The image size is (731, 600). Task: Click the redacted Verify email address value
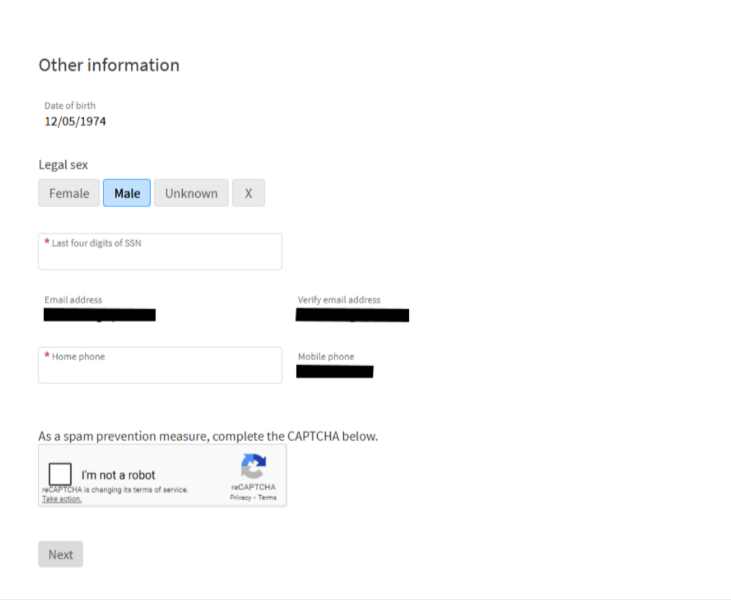coord(352,315)
